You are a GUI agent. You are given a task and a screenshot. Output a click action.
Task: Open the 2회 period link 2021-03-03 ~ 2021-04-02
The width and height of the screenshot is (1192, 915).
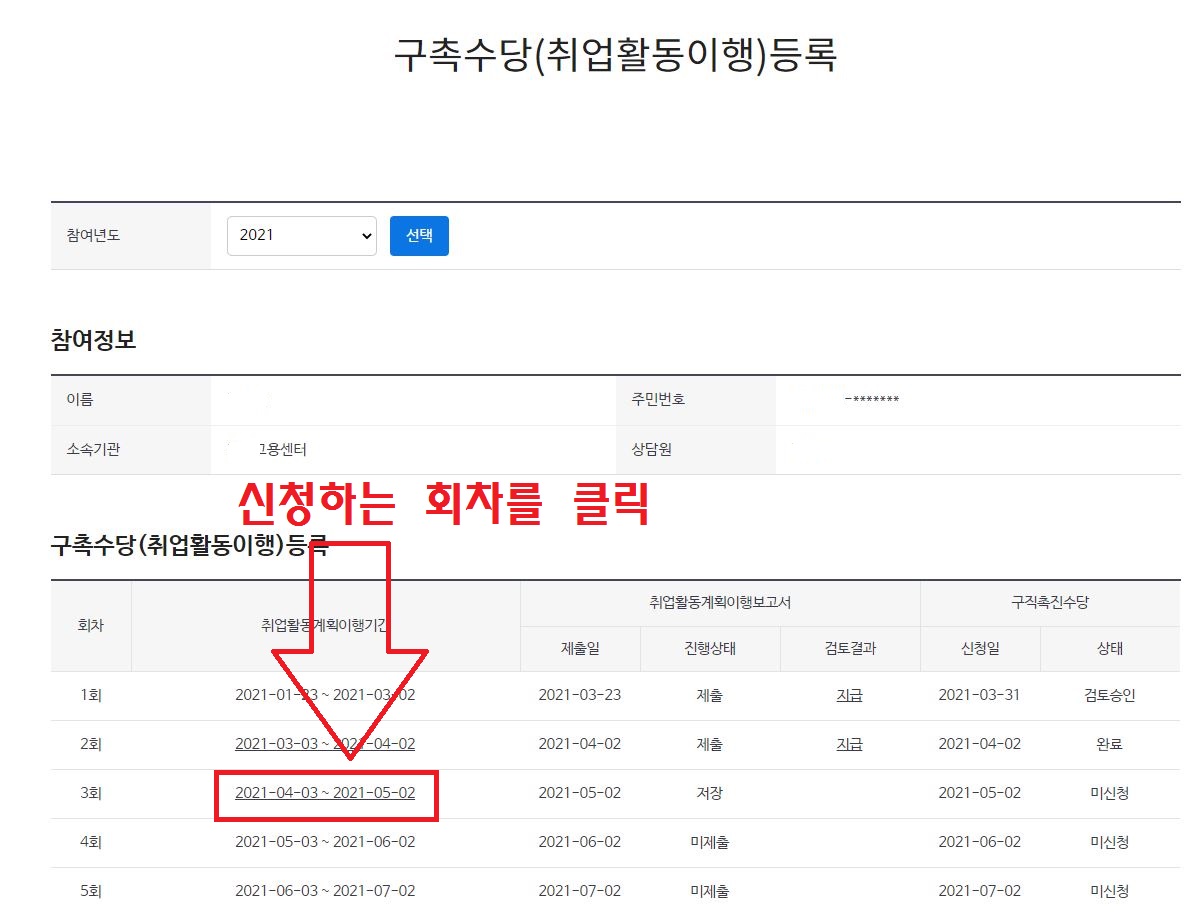tap(325, 744)
